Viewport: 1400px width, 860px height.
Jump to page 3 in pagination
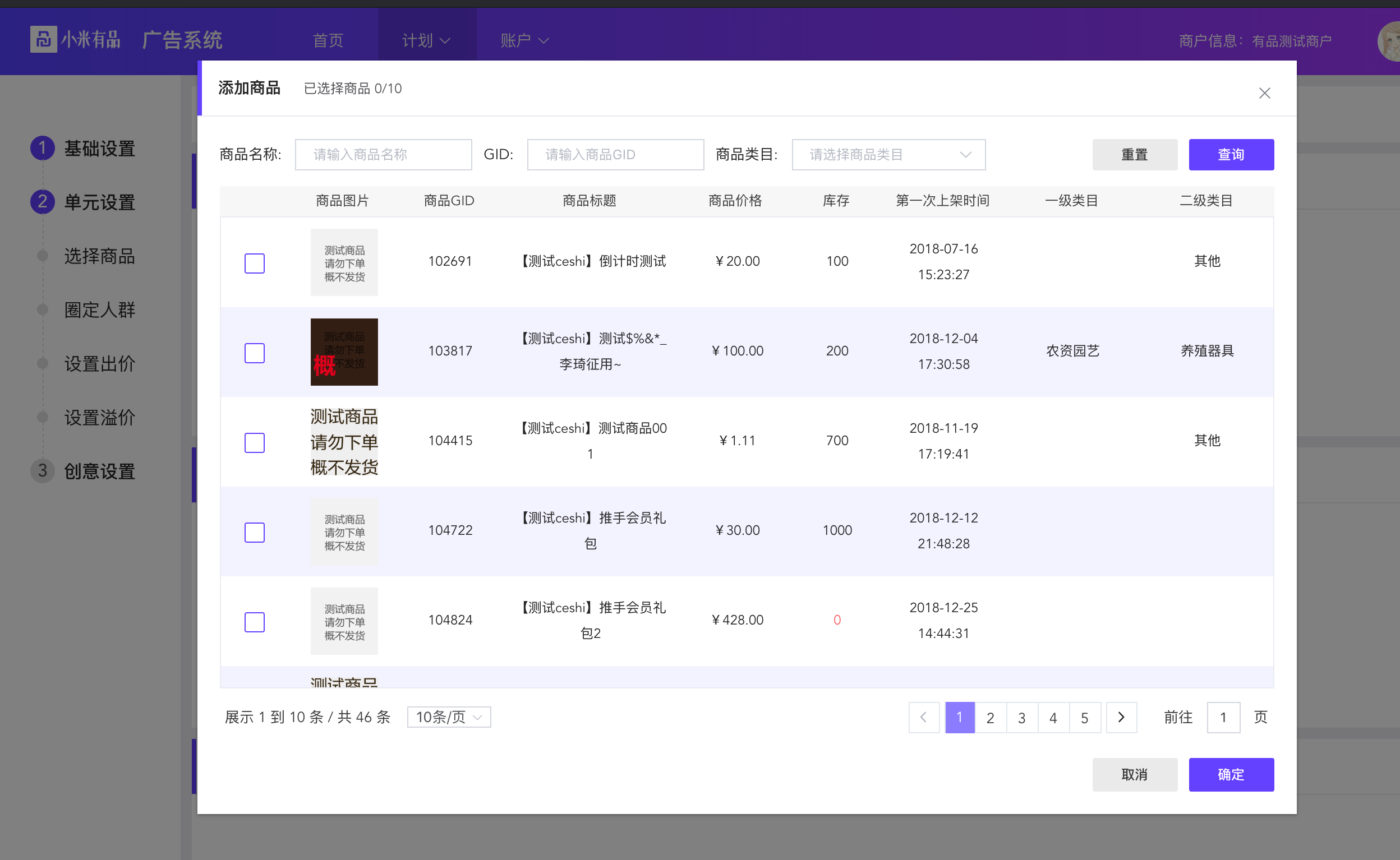click(1021, 718)
